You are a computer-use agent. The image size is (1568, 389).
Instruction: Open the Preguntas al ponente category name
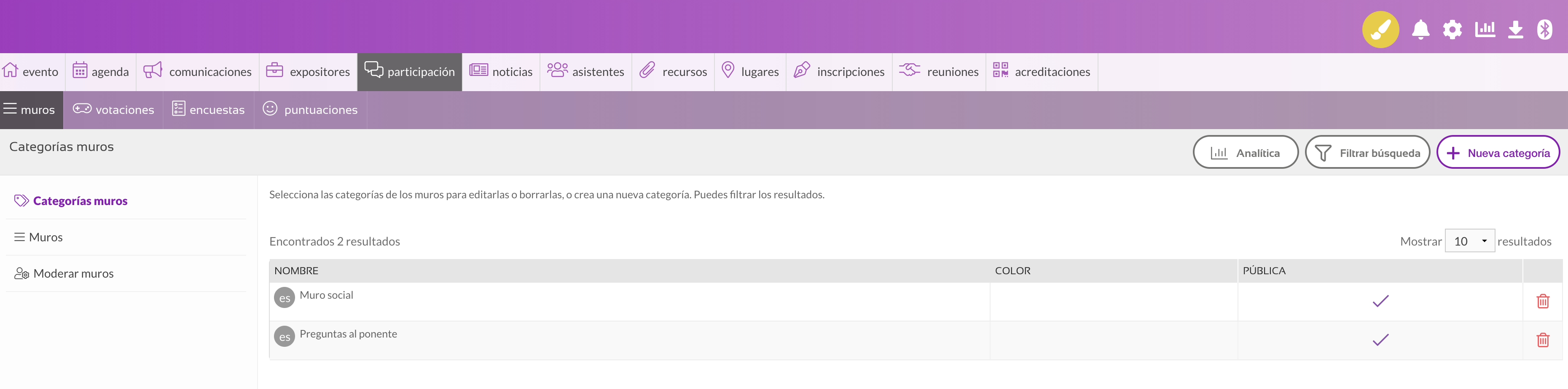(348, 334)
